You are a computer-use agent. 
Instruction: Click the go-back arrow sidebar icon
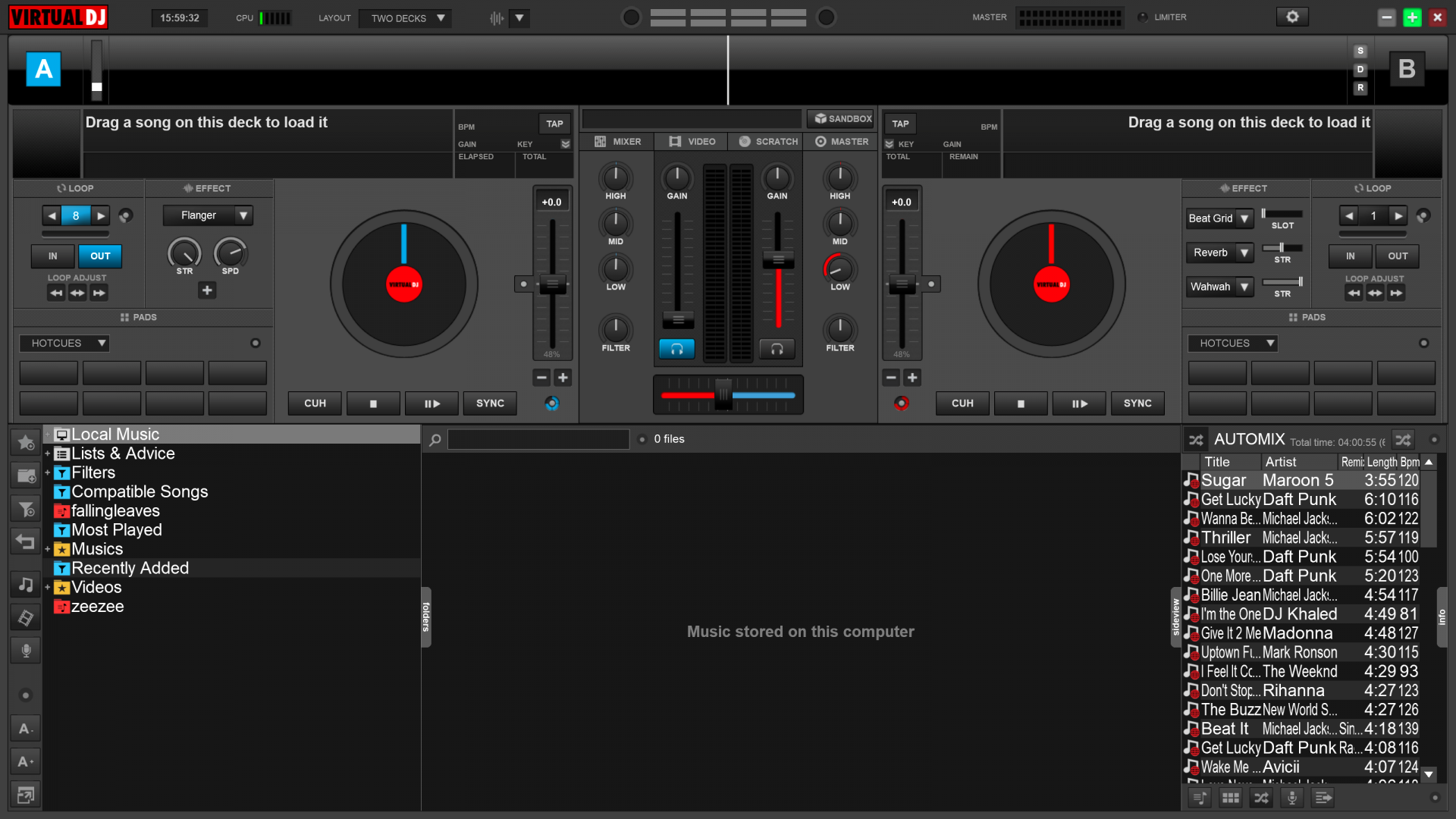click(26, 541)
